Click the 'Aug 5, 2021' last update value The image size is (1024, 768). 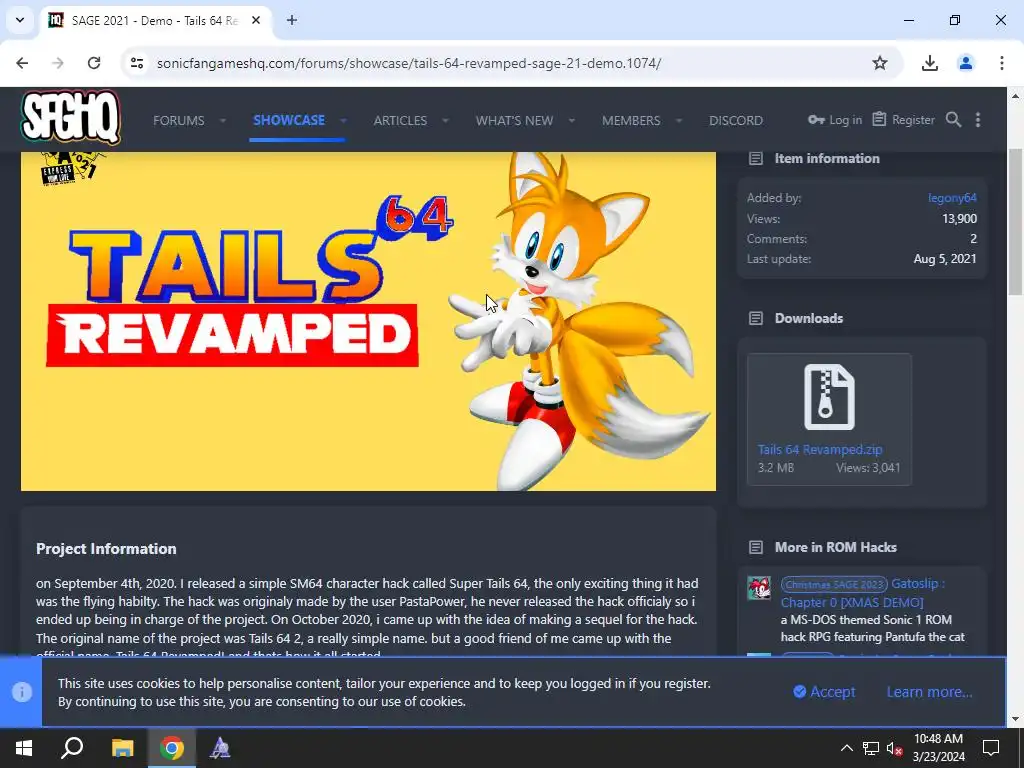click(x=945, y=259)
